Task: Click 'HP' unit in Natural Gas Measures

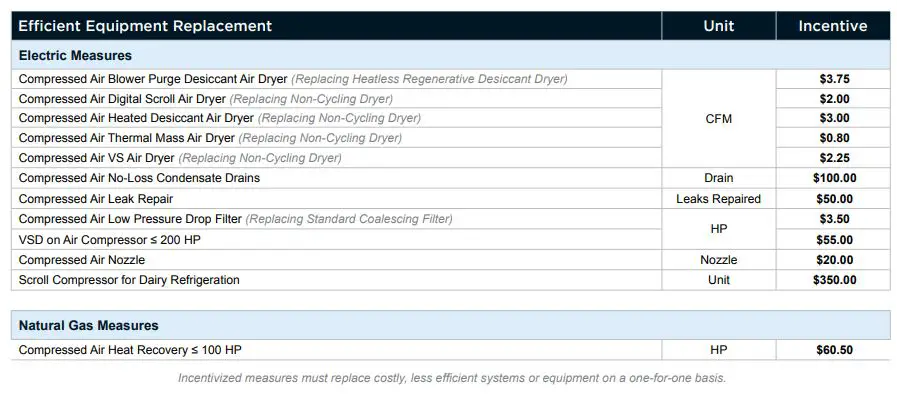Action: (x=719, y=349)
